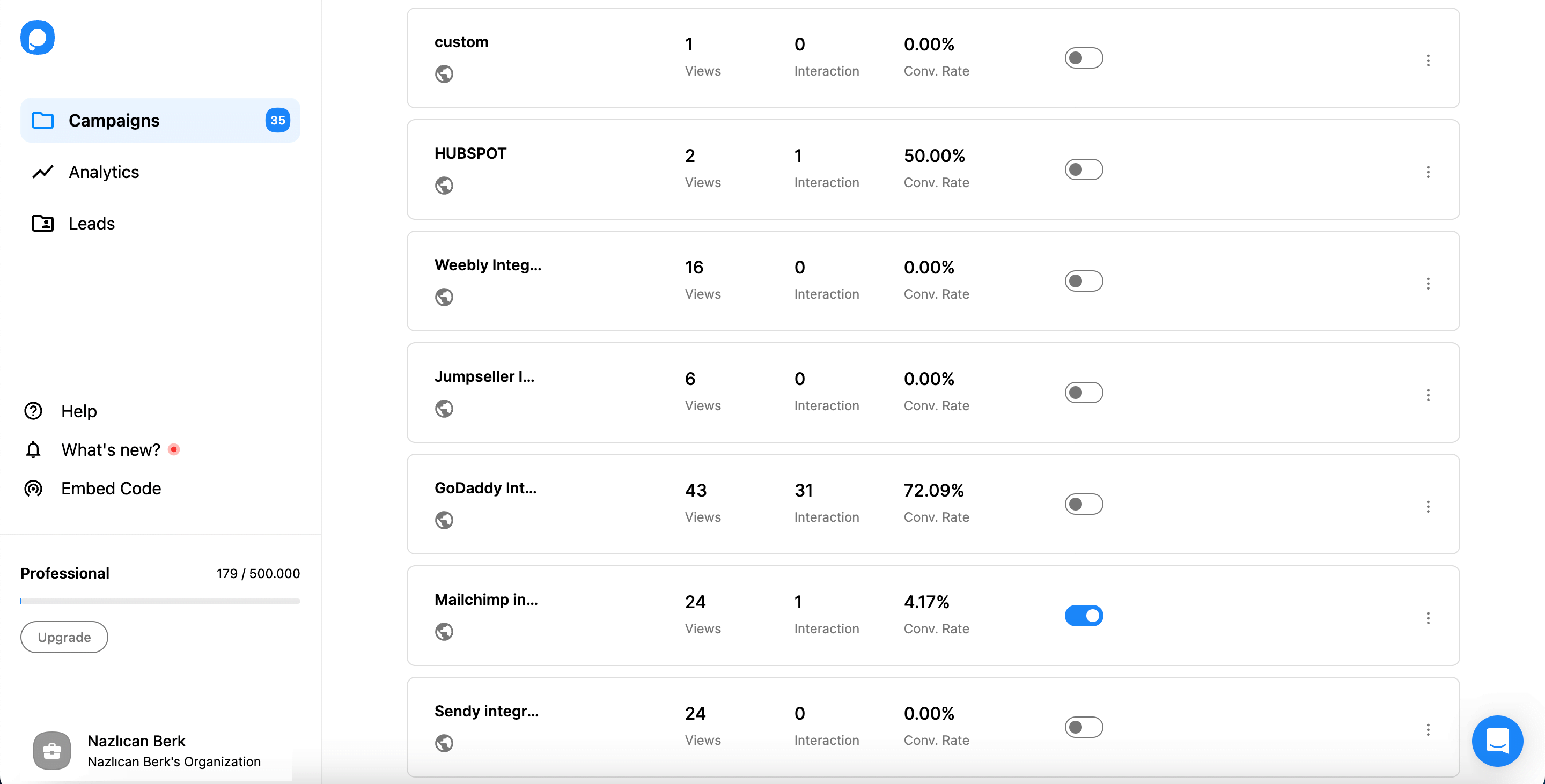
Task: Select the Campaigns menu entry
Action: point(114,121)
